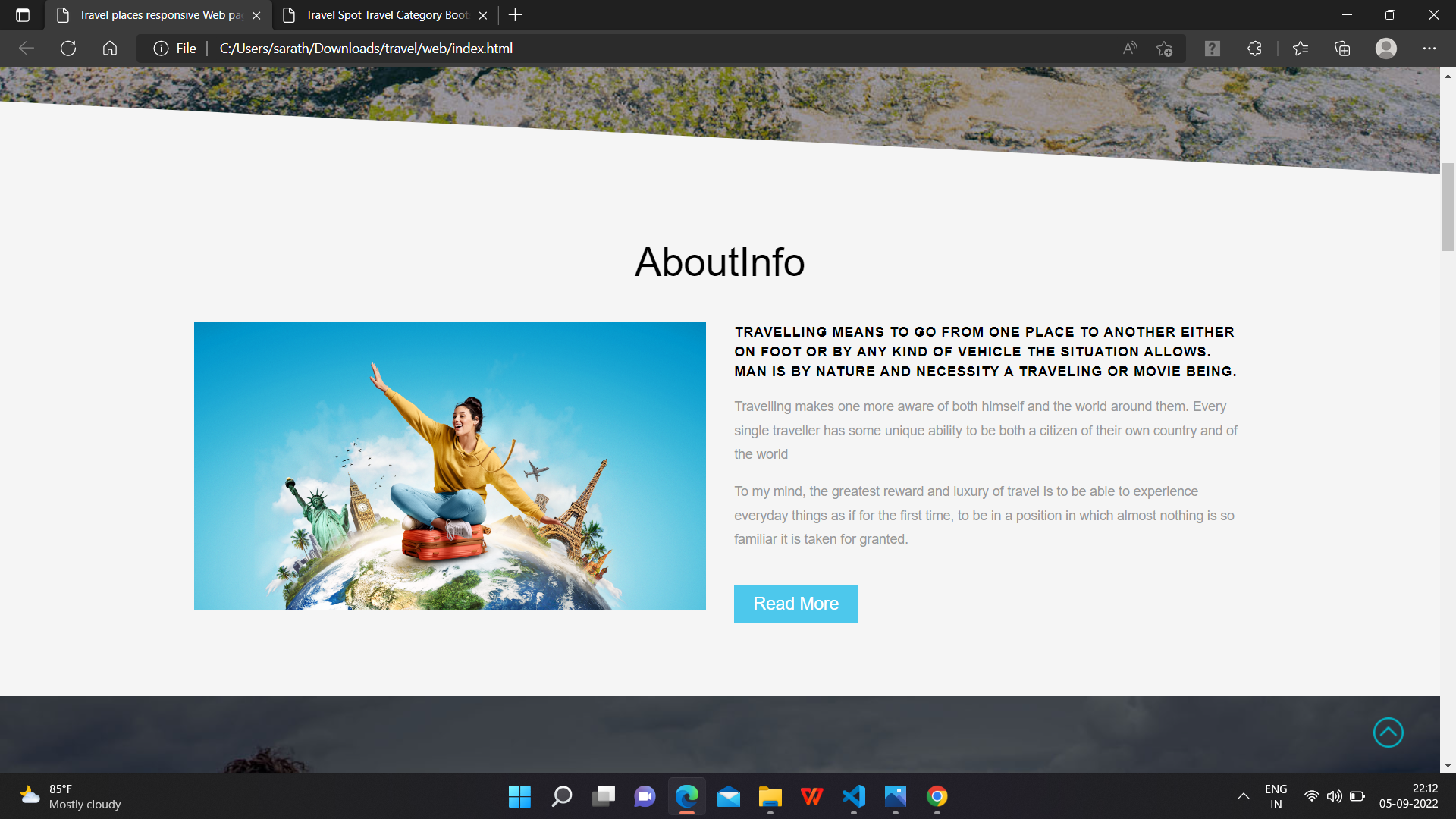Open Visual Studio Code from taskbar

point(853,796)
